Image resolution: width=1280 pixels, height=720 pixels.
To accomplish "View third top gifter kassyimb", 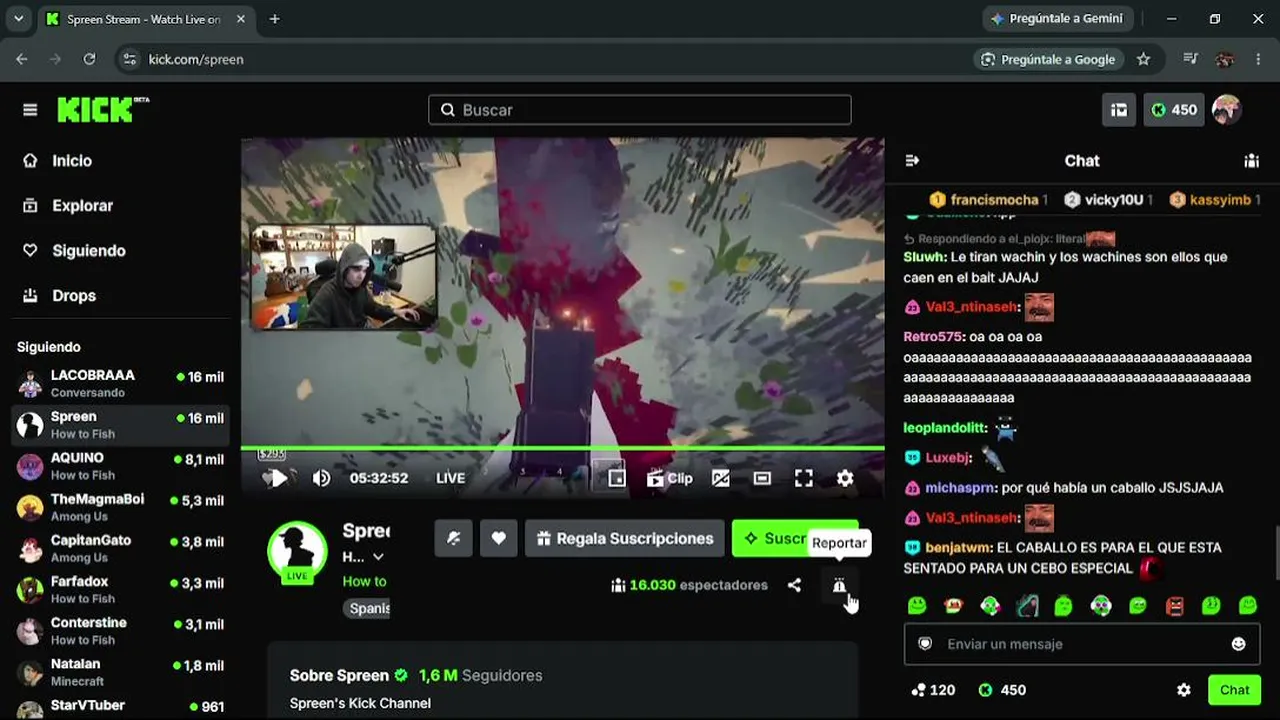I will pos(1215,200).
